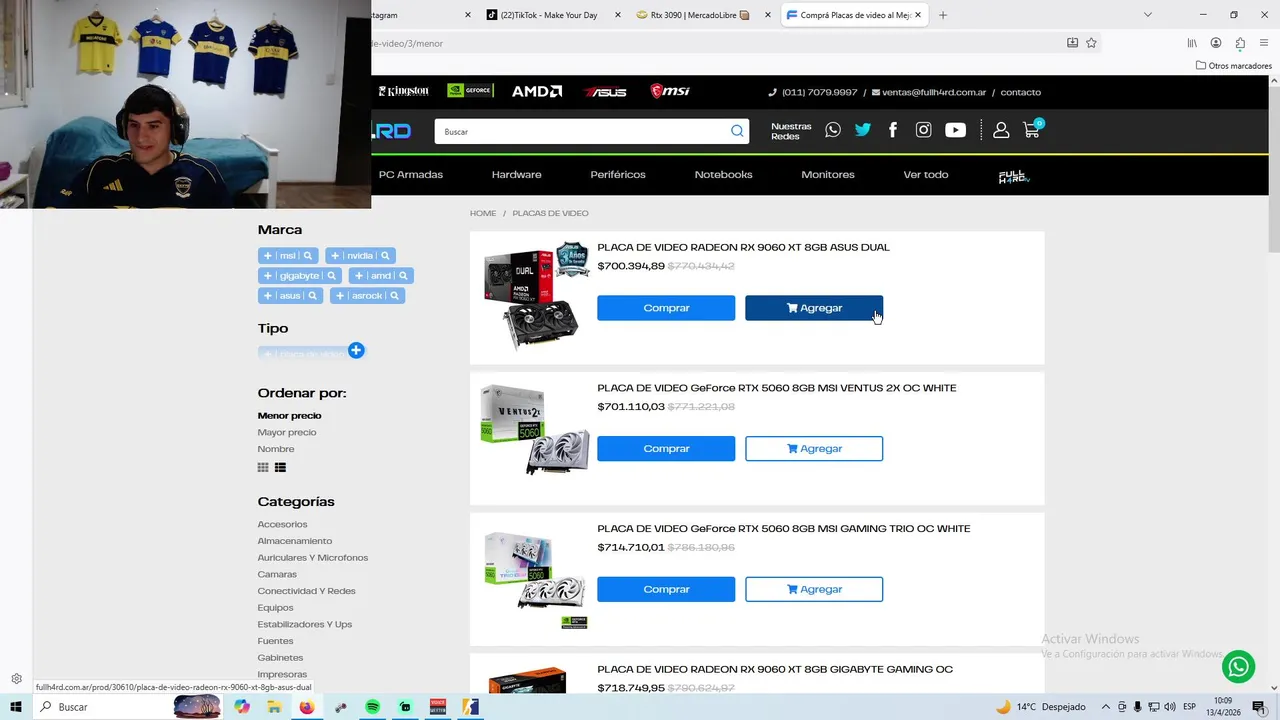Go to HOME in the breadcrumb

(x=483, y=213)
